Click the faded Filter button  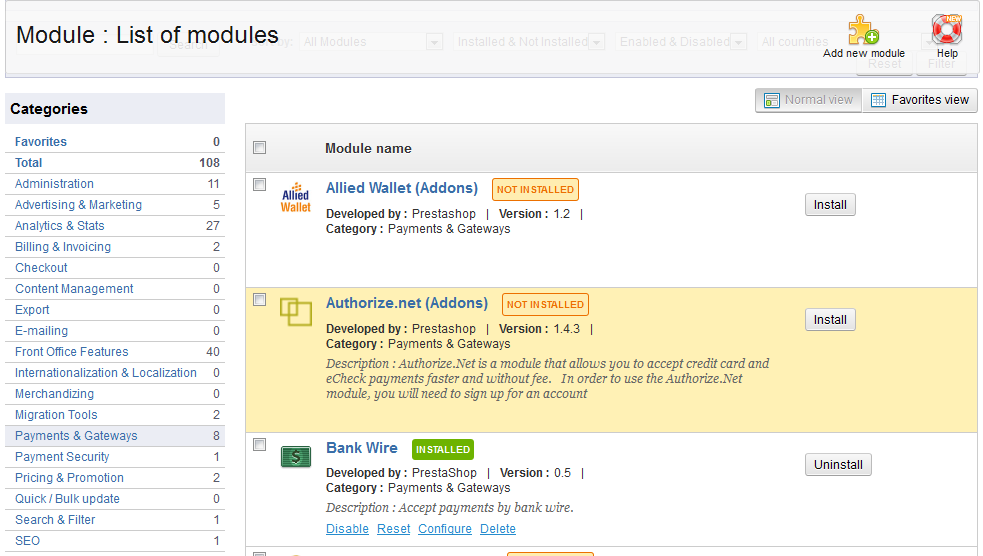coord(941,64)
